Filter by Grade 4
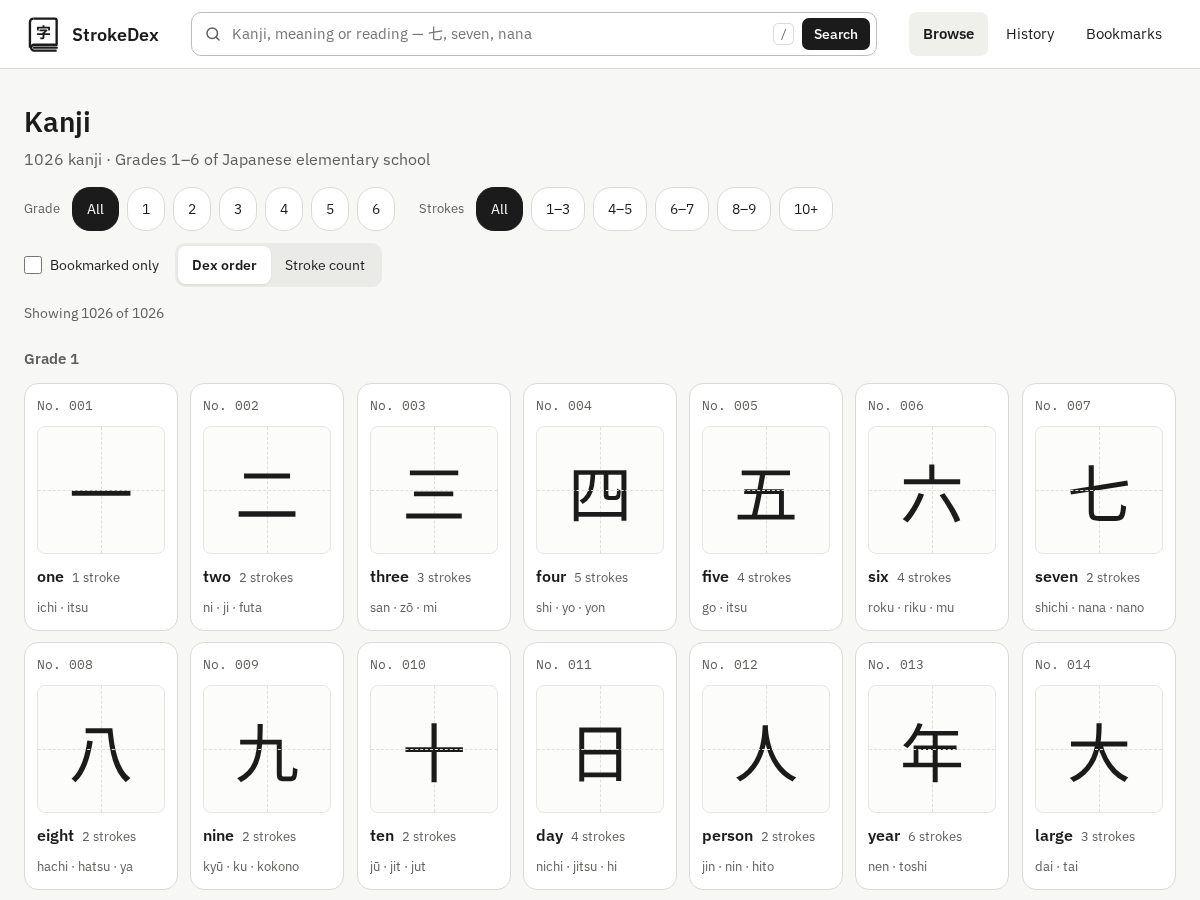The height and width of the screenshot is (900, 1200). [x=284, y=209]
